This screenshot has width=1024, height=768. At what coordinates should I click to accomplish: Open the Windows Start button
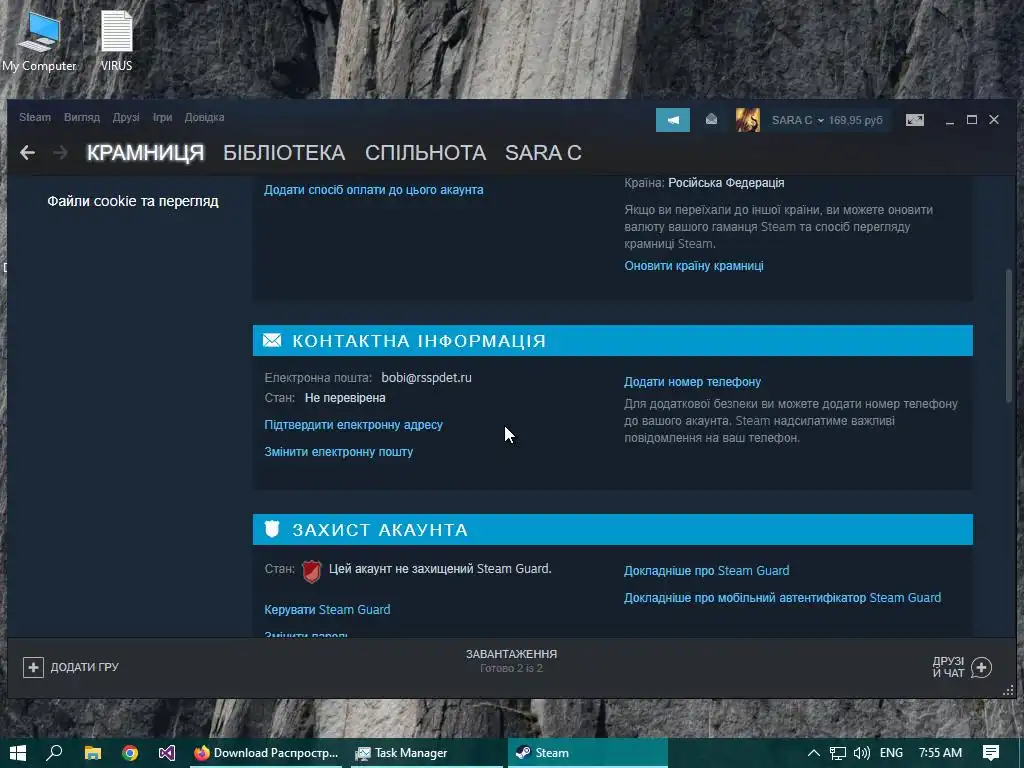[18, 753]
